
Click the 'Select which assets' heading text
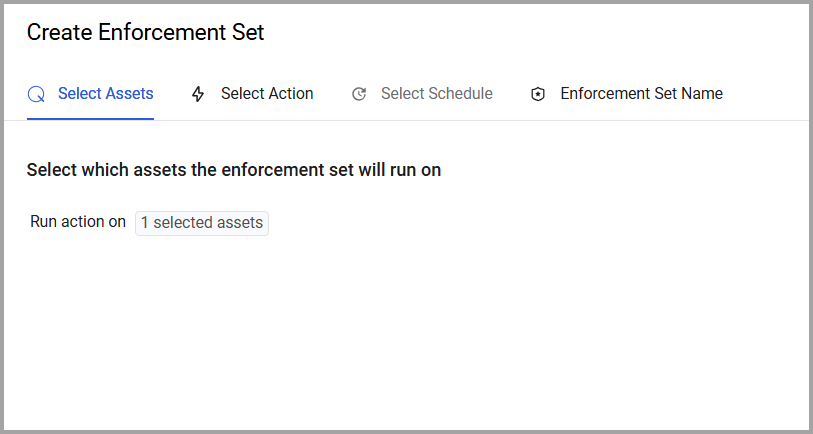pos(234,170)
